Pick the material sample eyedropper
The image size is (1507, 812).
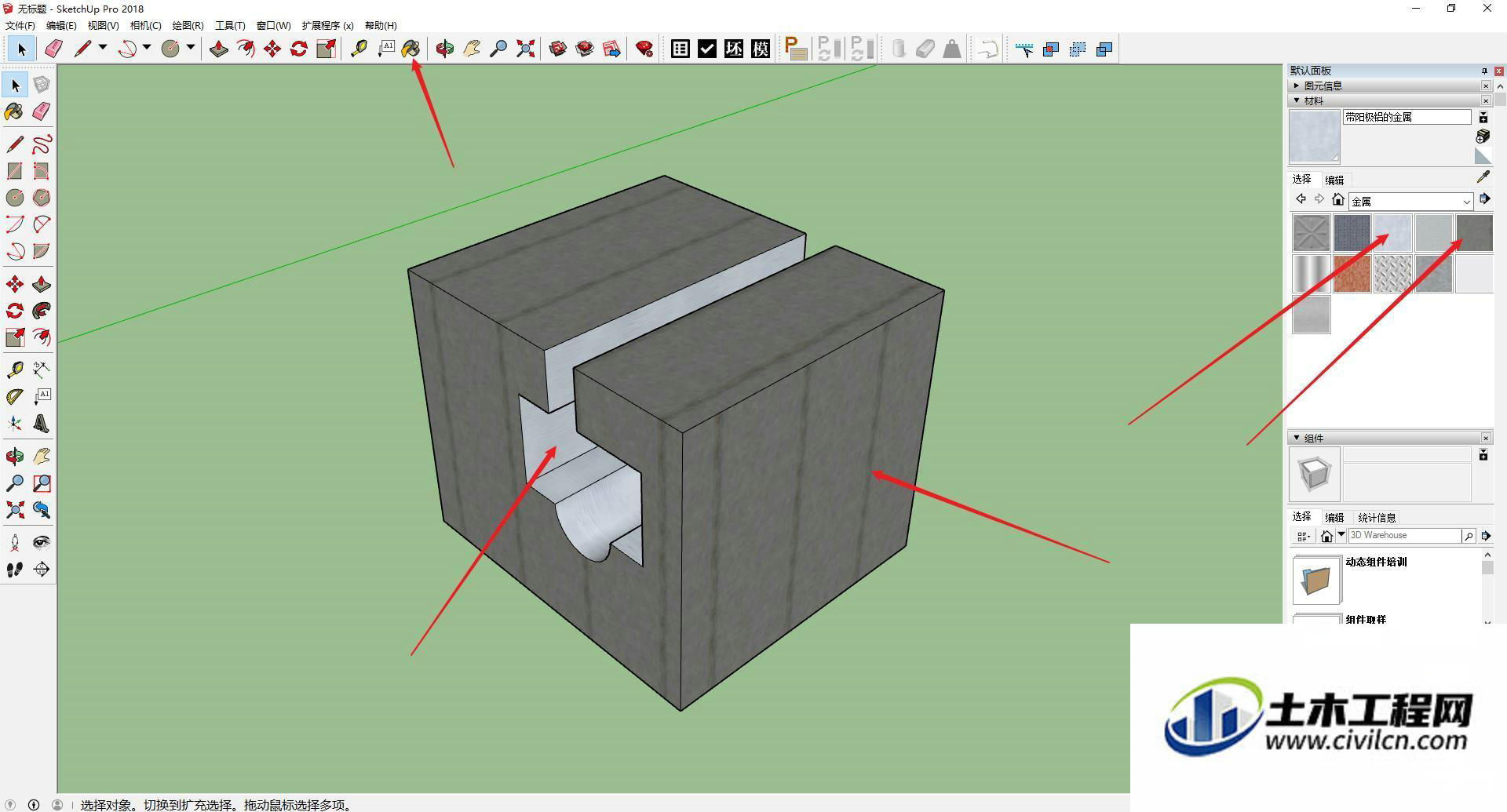pyautogui.click(x=1483, y=178)
